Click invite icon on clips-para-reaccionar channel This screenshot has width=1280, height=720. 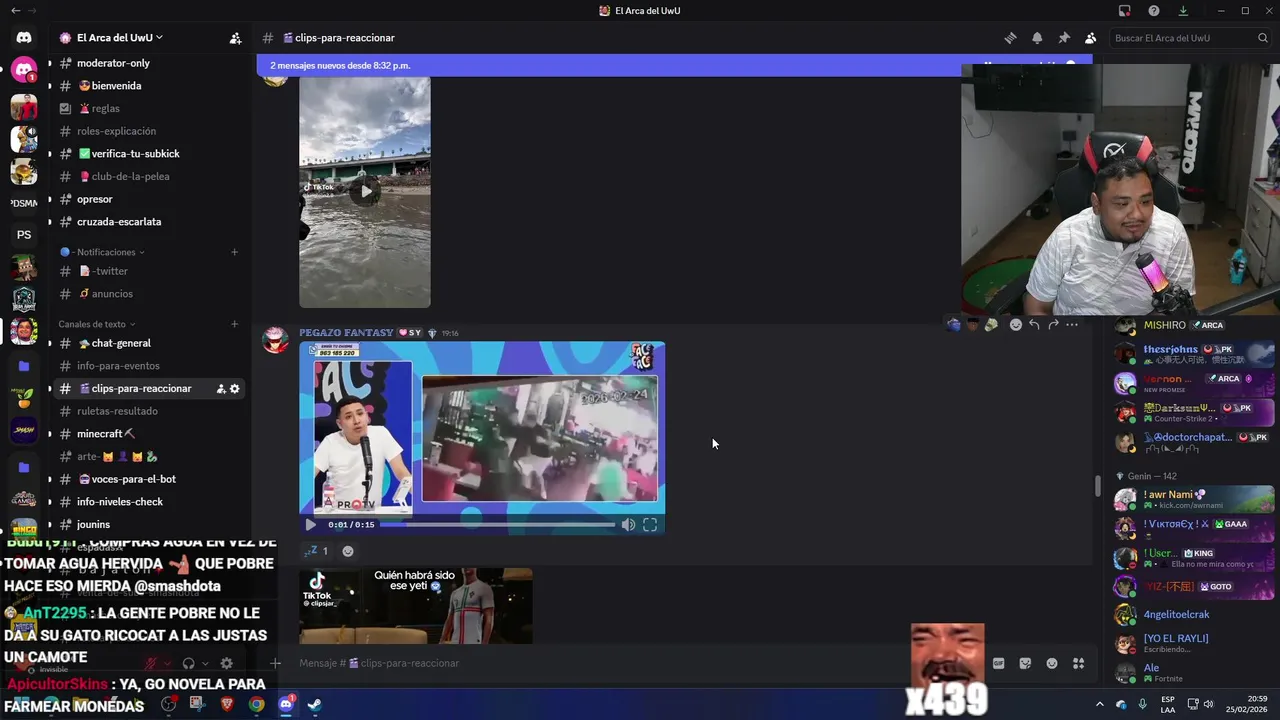pos(221,389)
